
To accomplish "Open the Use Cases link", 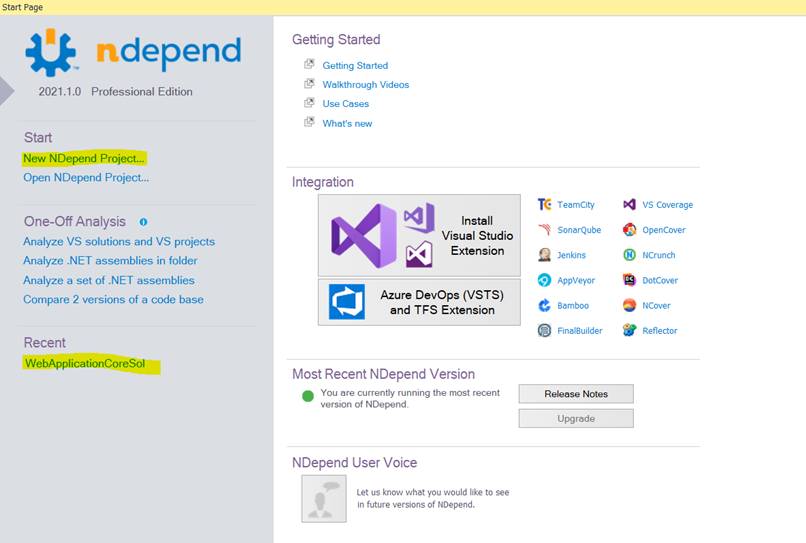I will [345, 104].
